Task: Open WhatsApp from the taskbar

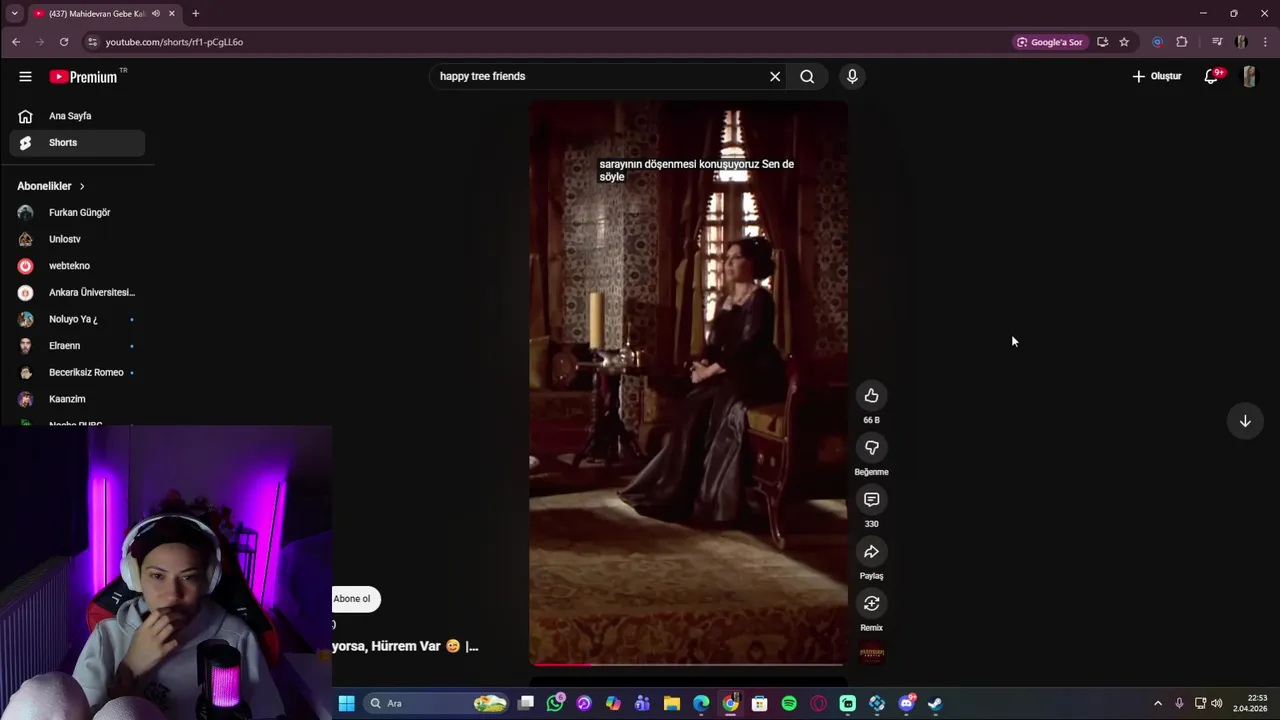Action: (555, 703)
